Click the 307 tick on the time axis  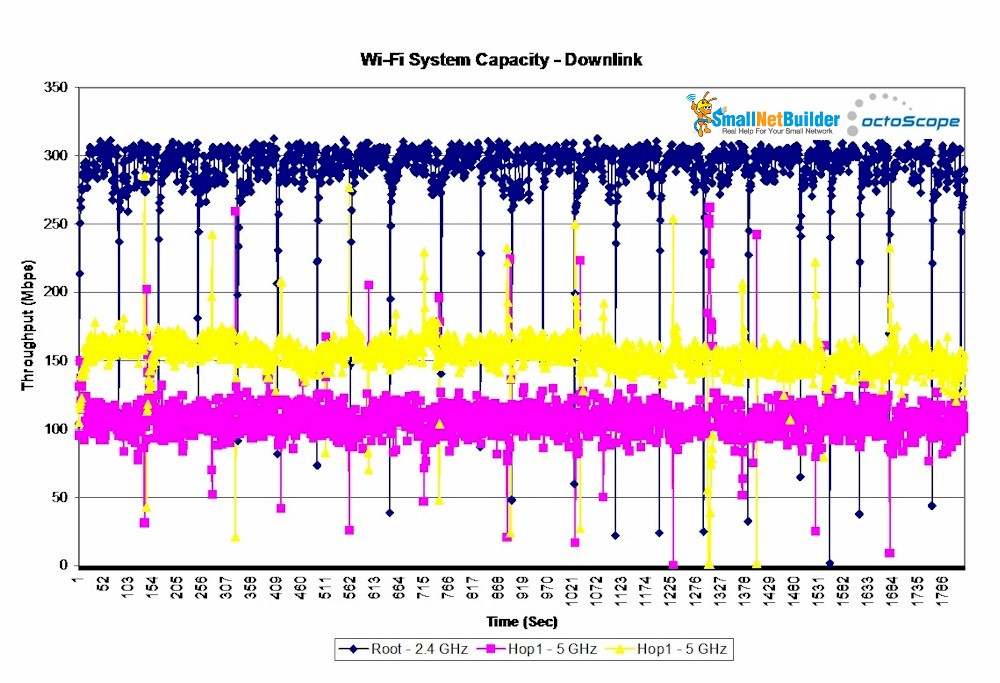click(226, 586)
